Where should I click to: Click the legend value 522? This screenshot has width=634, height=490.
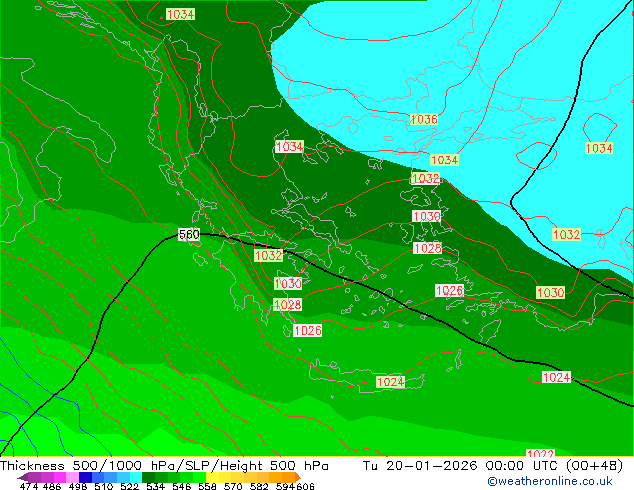click(129, 486)
